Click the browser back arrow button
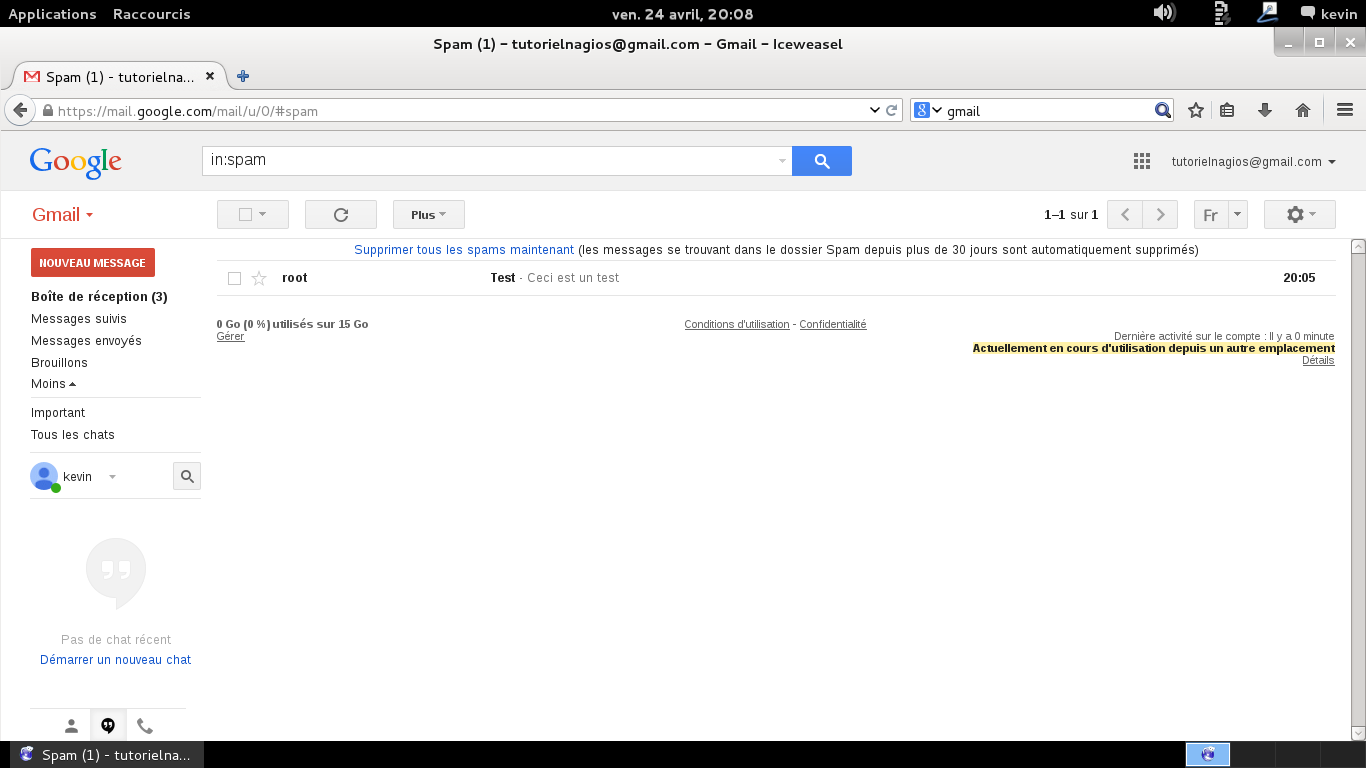This screenshot has height=768, width=1366. (x=18, y=110)
